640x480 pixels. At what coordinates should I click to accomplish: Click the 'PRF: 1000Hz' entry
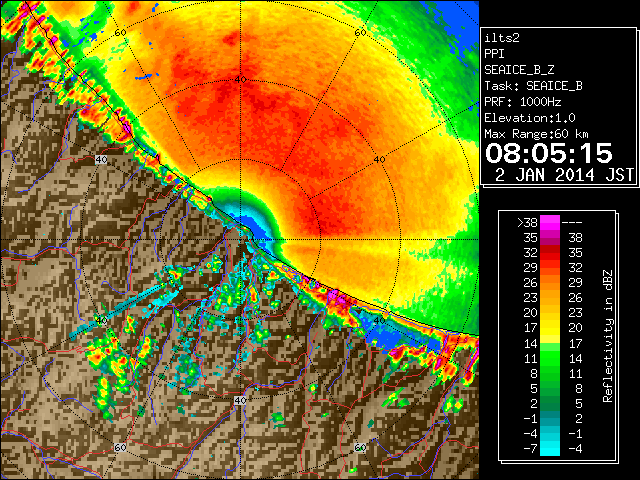pos(523,102)
